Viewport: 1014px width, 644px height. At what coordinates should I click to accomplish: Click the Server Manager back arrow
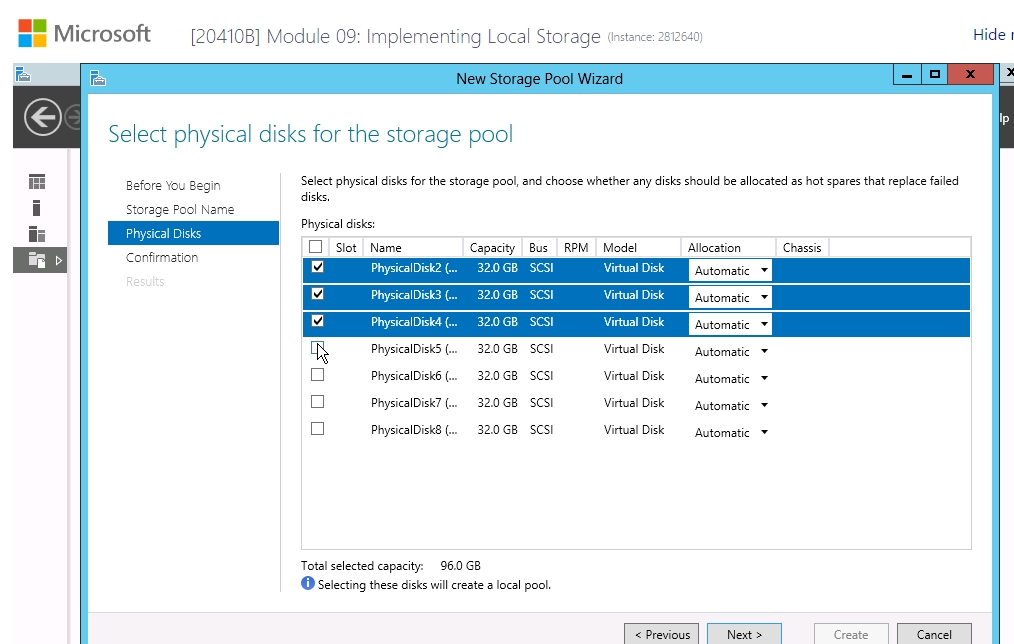tap(43, 119)
